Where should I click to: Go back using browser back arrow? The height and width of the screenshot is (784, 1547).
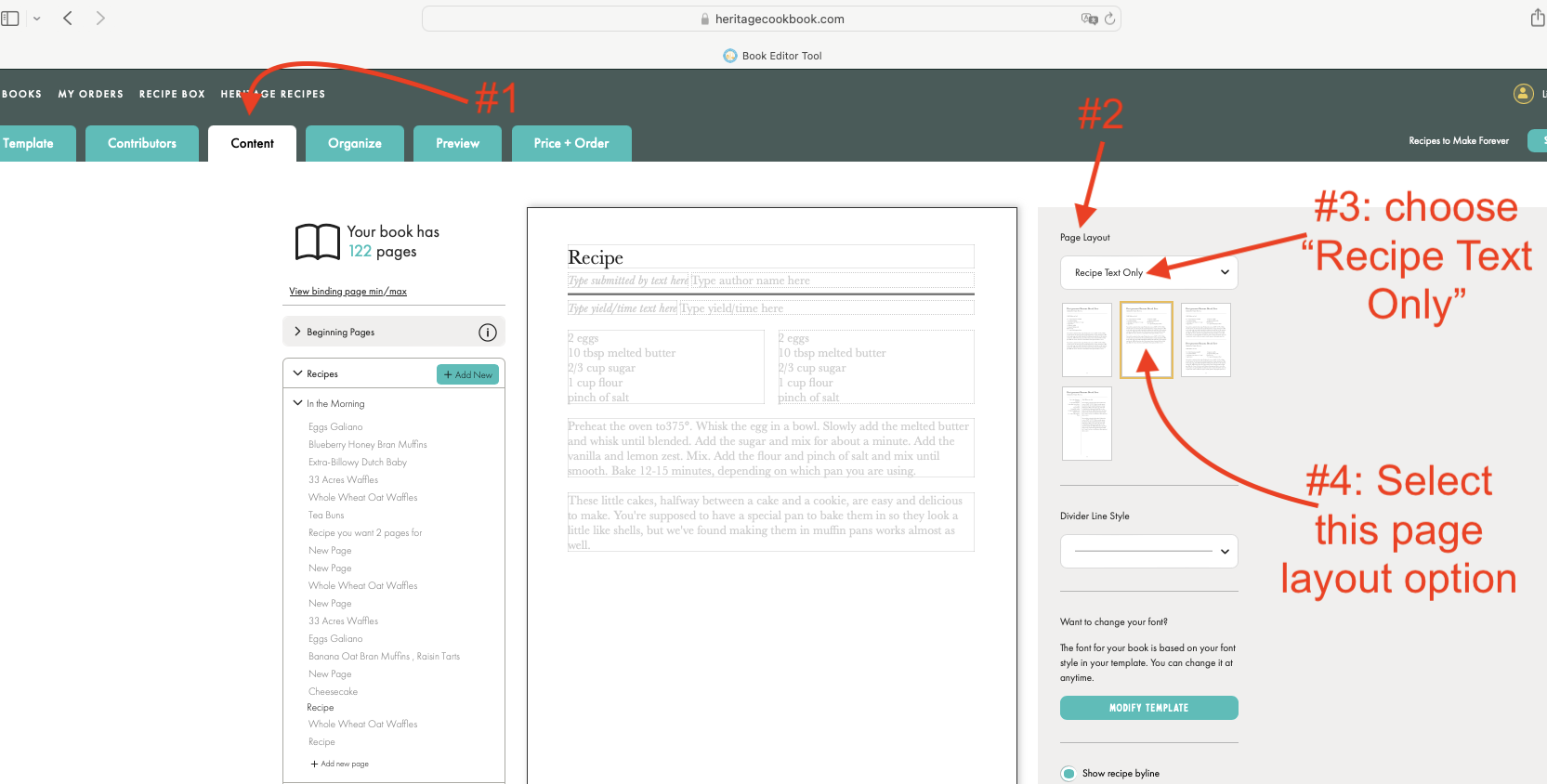68,19
